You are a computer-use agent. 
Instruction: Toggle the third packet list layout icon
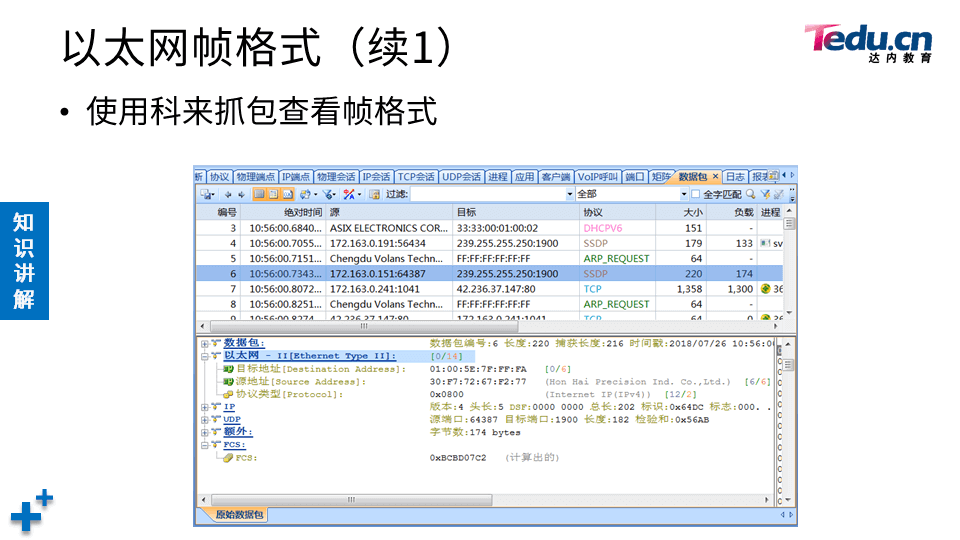[x=287, y=194]
